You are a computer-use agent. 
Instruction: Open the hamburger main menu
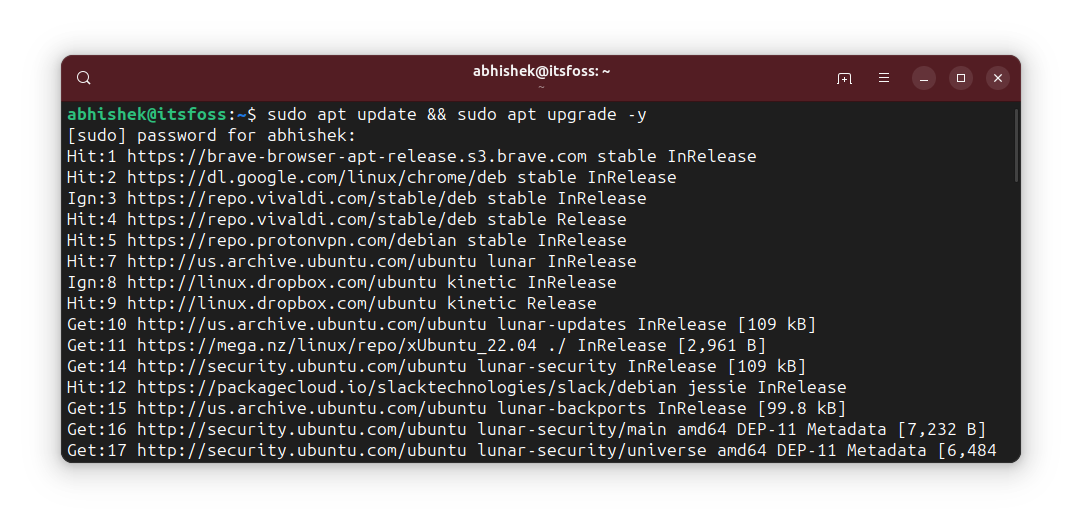click(883, 78)
